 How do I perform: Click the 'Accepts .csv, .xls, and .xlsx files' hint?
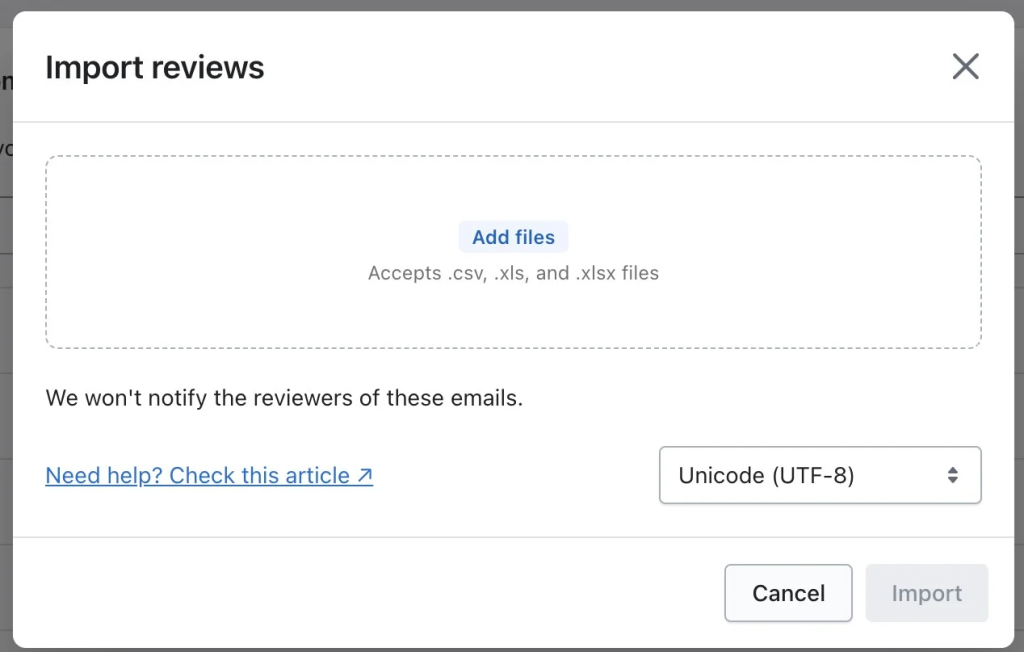pyautogui.click(x=513, y=273)
